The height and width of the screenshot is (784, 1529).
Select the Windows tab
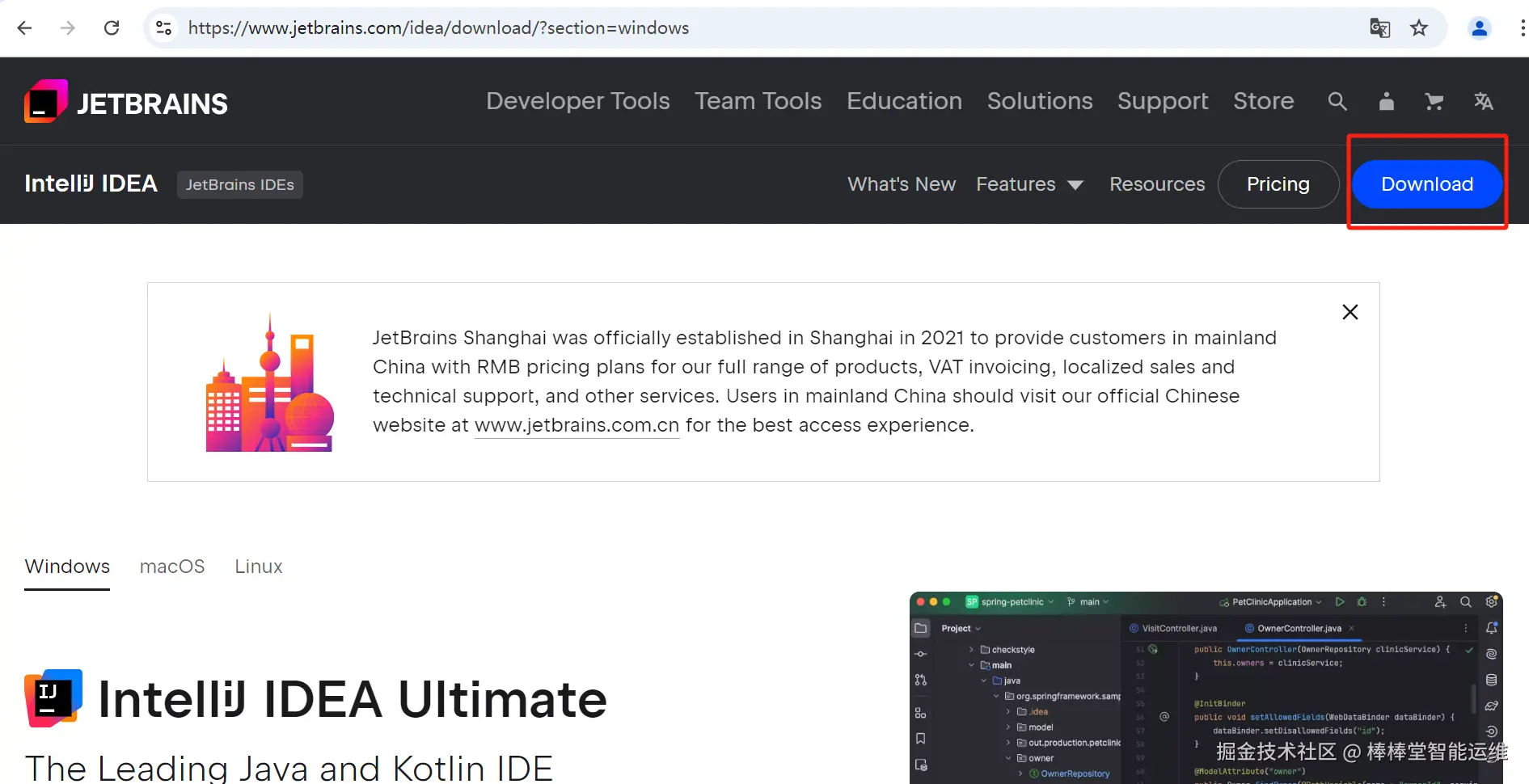(67, 567)
